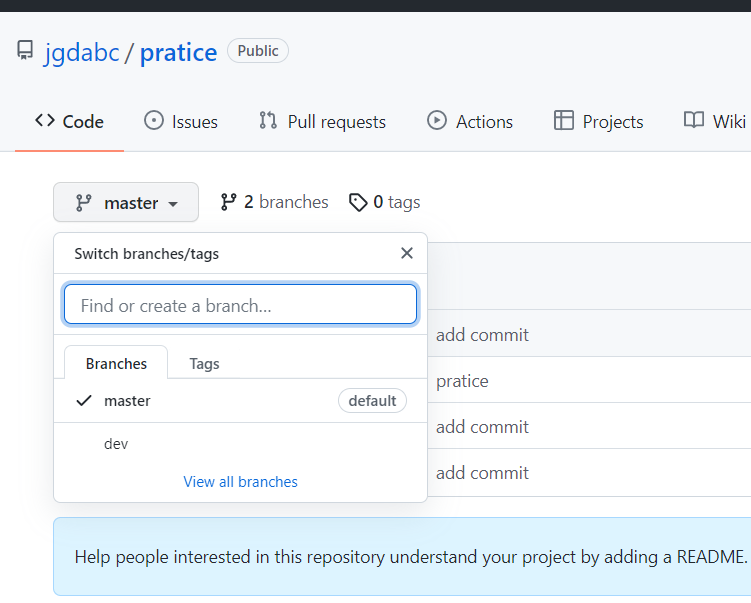Open the Issues tab
The height and width of the screenshot is (603, 751).
(x=181, y=122)
